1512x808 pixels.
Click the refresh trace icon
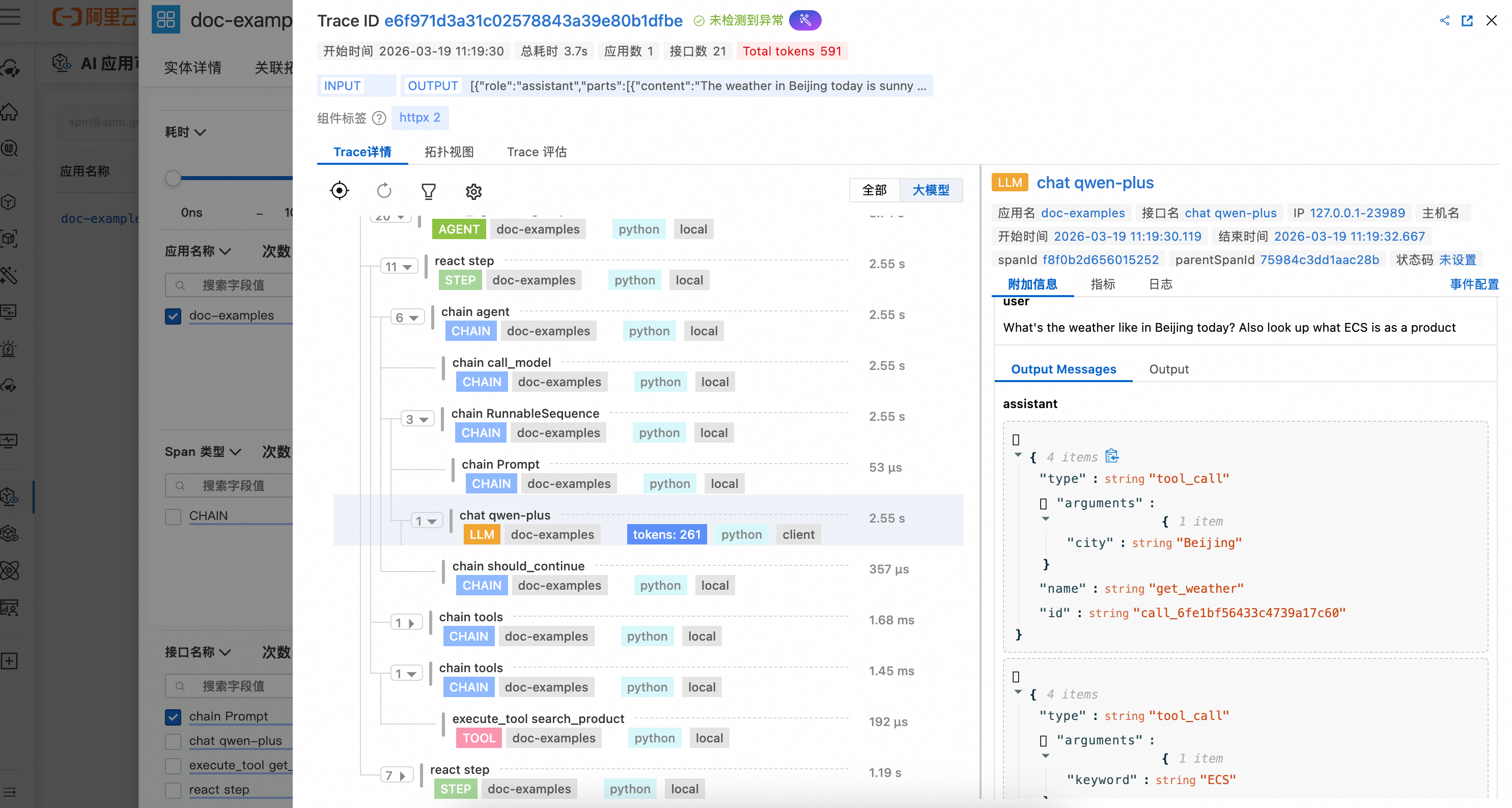tap(384, 191)
